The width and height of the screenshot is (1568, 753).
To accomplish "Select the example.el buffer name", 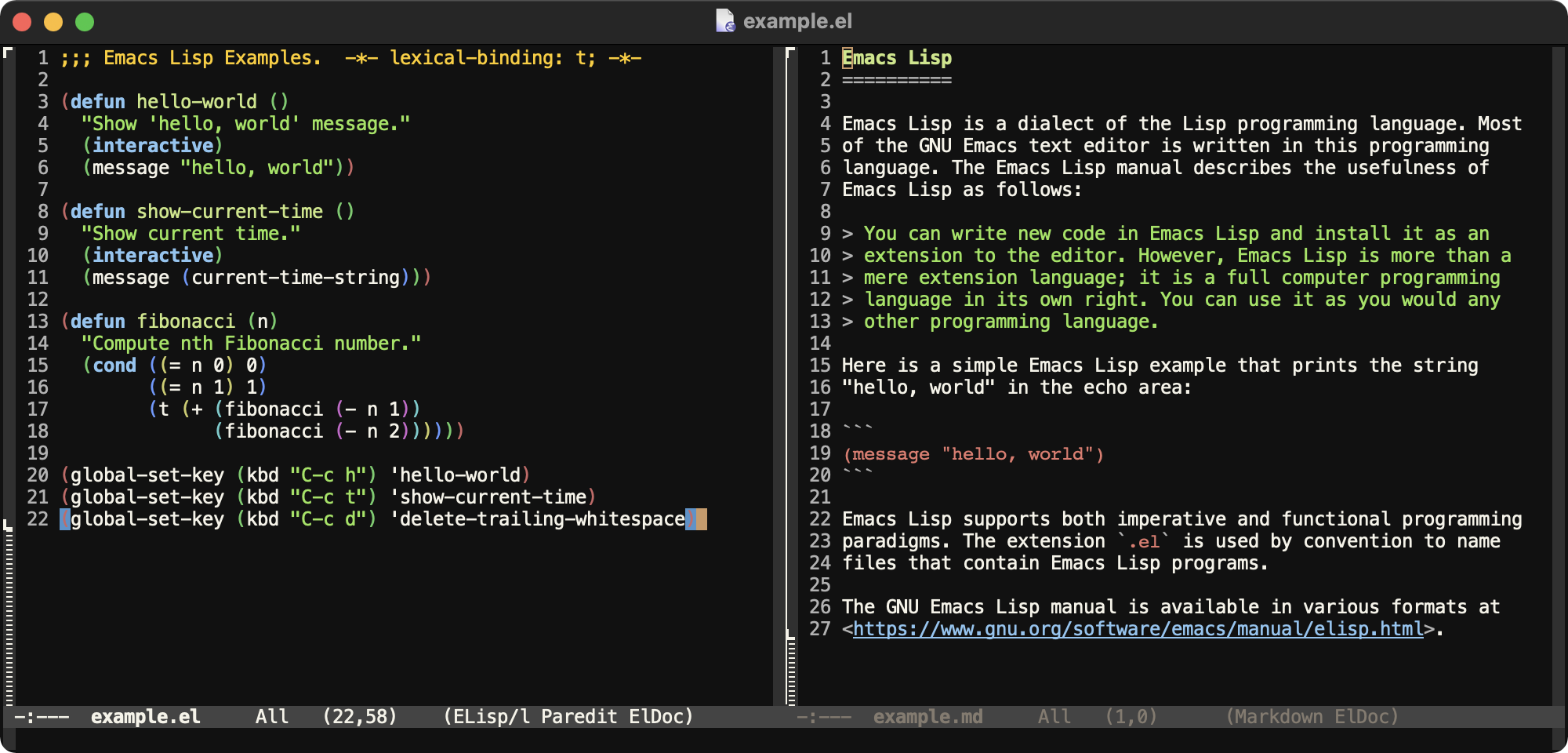I will (145, 716).
